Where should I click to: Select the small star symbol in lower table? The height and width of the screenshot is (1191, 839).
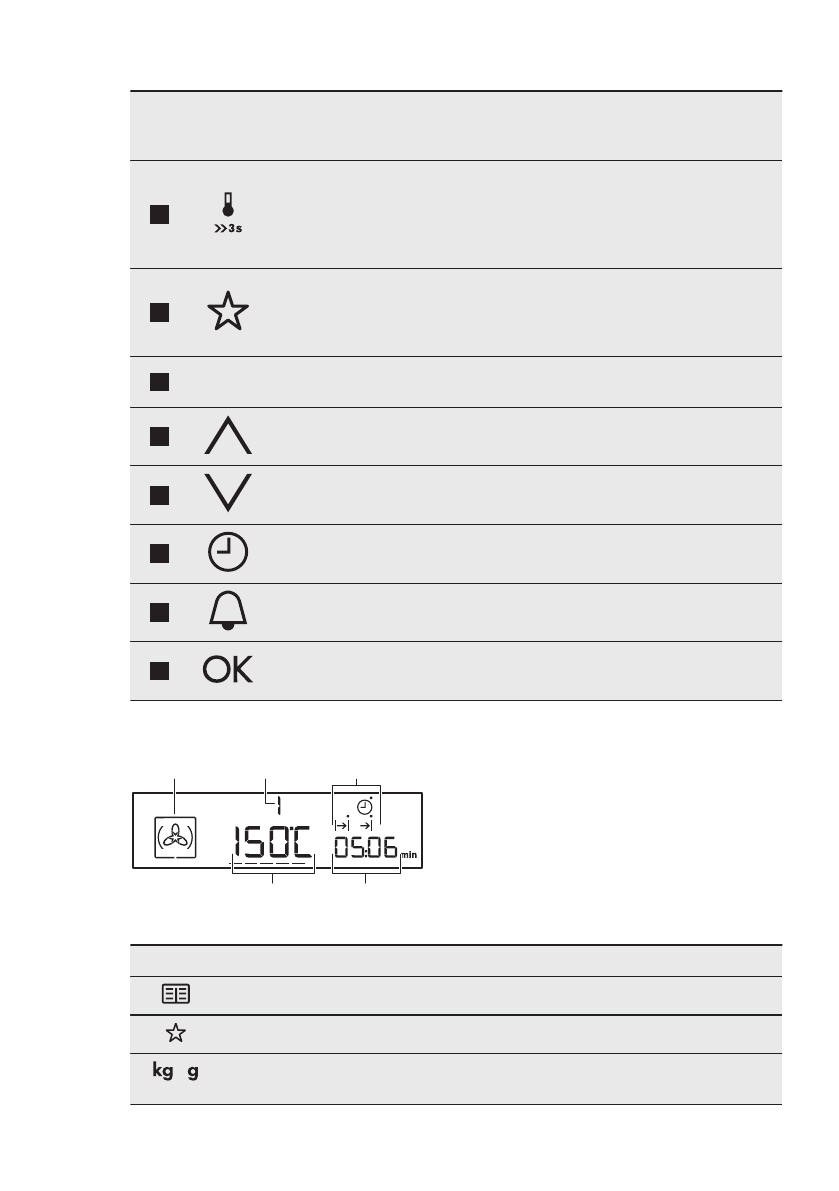[174, 1034]
